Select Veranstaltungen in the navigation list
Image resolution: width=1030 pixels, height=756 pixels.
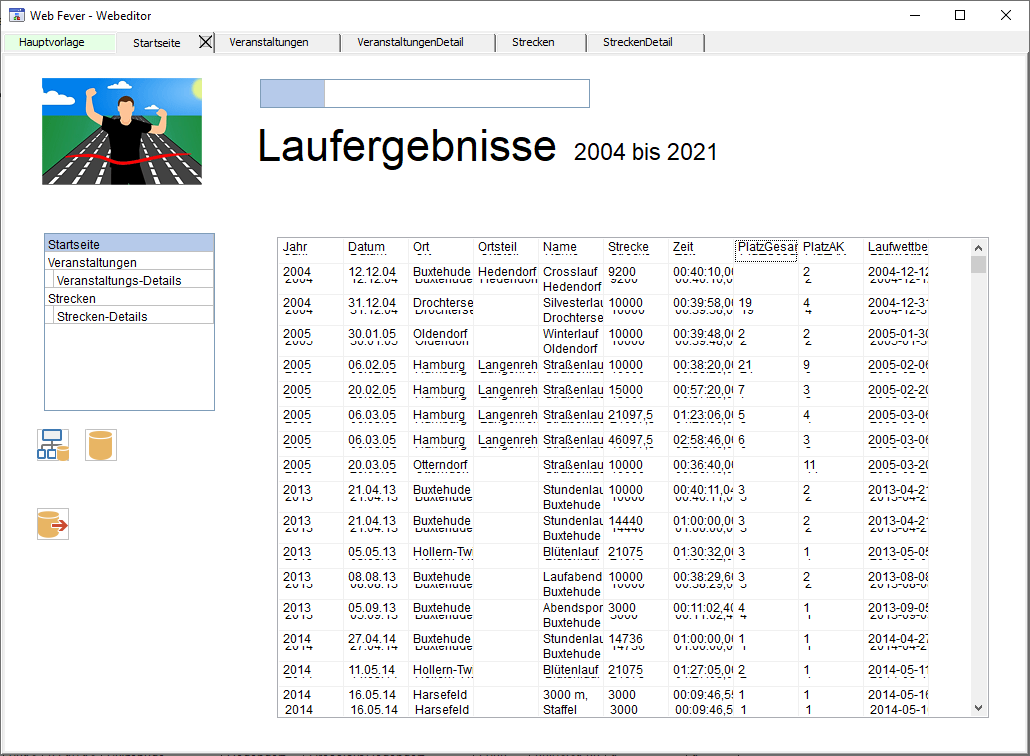pos(129,262)
